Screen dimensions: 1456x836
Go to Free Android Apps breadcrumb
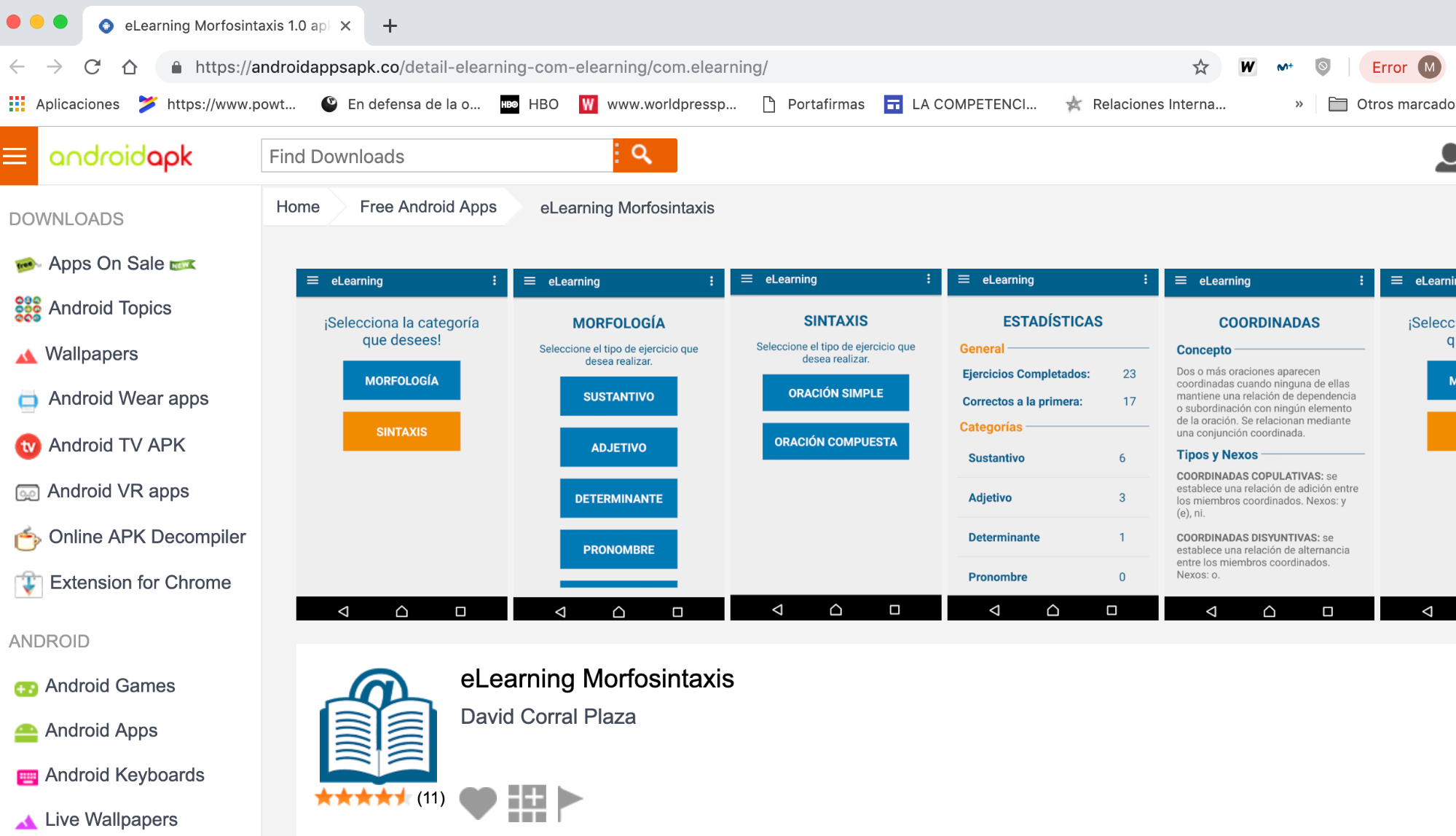[x=428, y=208]
